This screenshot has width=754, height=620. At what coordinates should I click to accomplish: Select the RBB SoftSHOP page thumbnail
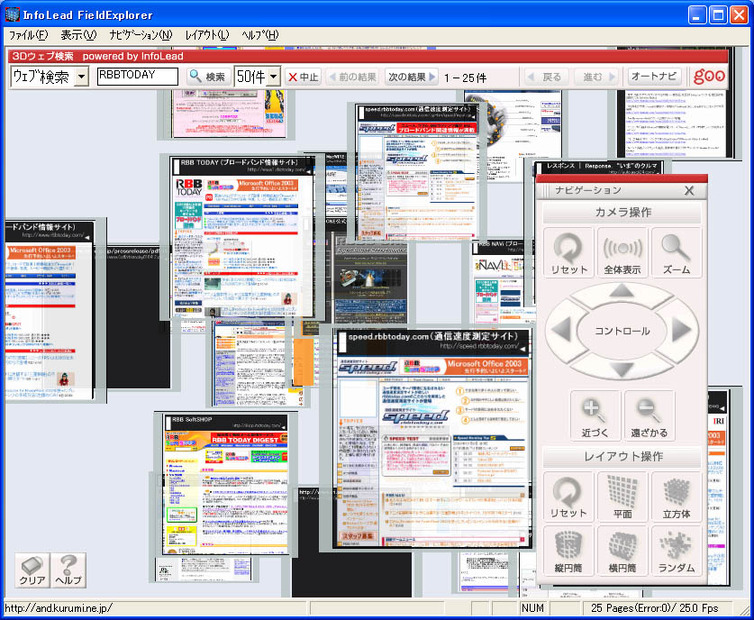[225, 484]
